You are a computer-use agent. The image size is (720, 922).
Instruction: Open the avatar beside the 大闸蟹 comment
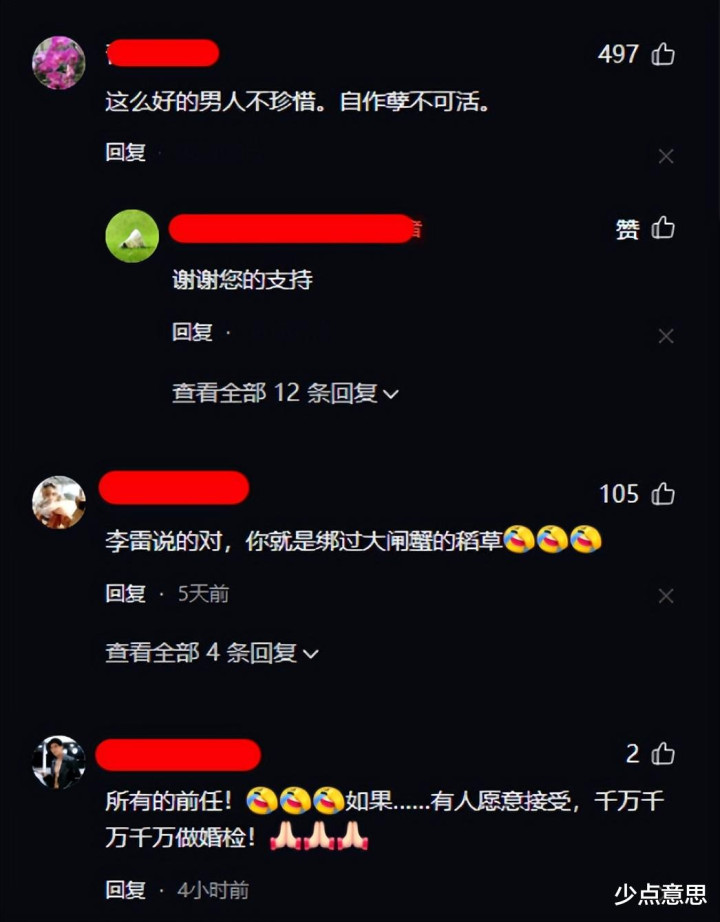59,502
